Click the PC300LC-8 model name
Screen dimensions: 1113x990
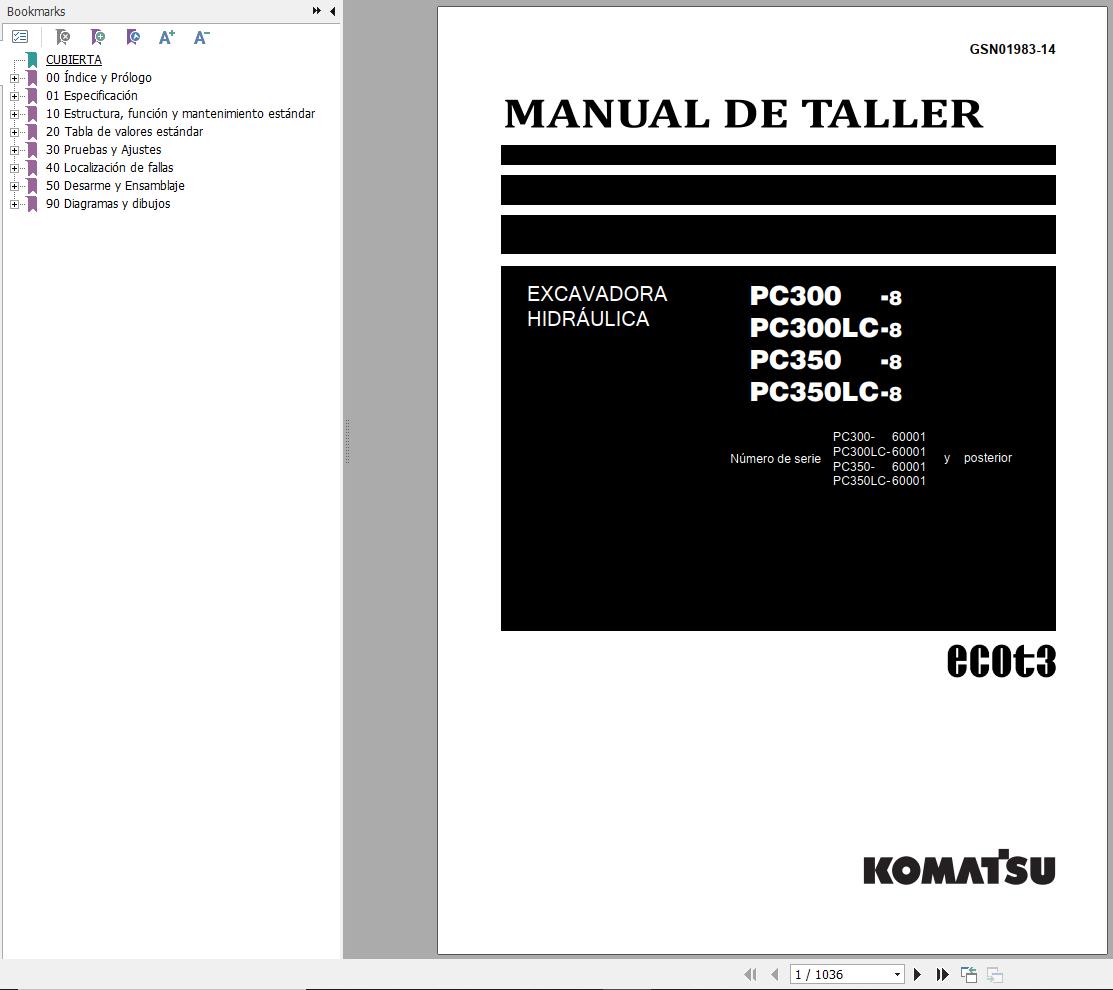[826, 328]
